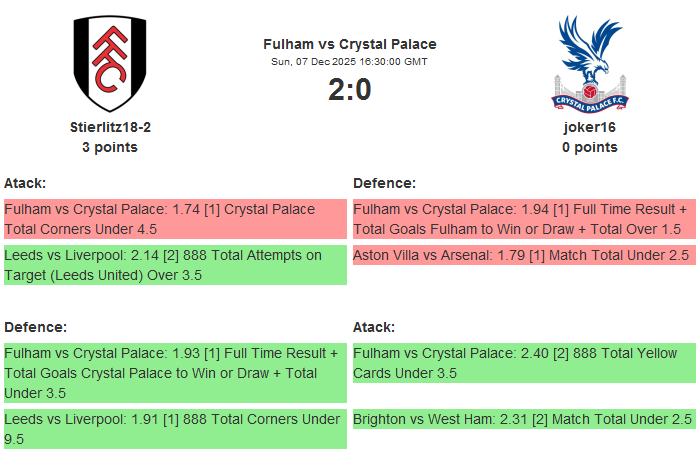Viewport: 700px width, 460px height.
Task: Select Crystal Palace Win or Draw Under 3.5 bet
Action: [175, 373]
